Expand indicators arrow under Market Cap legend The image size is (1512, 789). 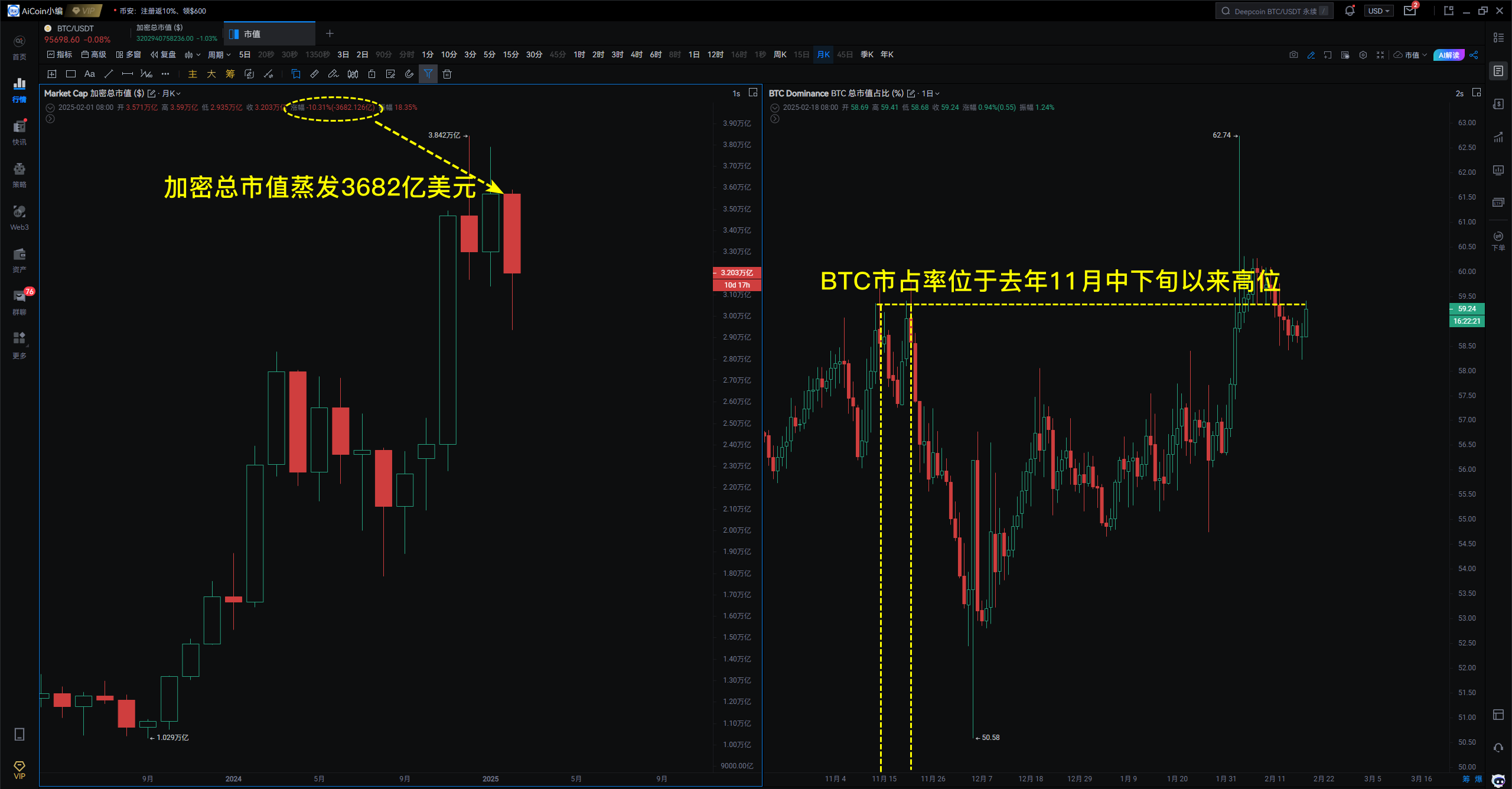point(50,119)
